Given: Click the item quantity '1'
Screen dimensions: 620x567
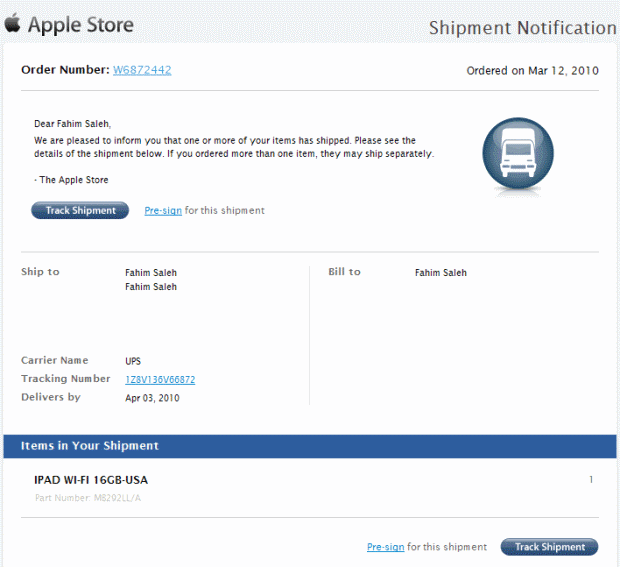Looking at the screenshot, I should point(591,480).
